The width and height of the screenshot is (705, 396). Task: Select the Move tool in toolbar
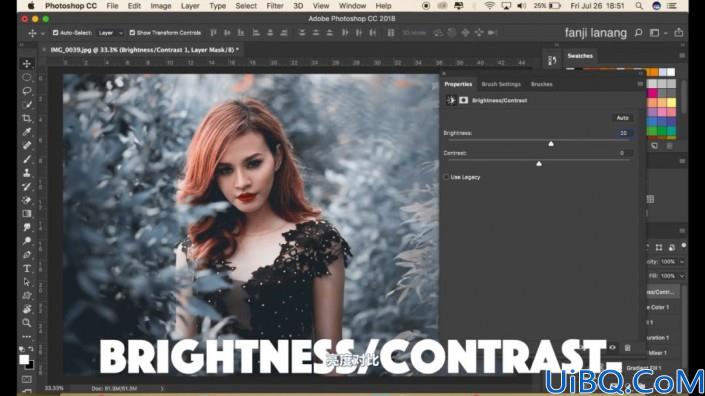pyautogui.click(x=27, y=63)
